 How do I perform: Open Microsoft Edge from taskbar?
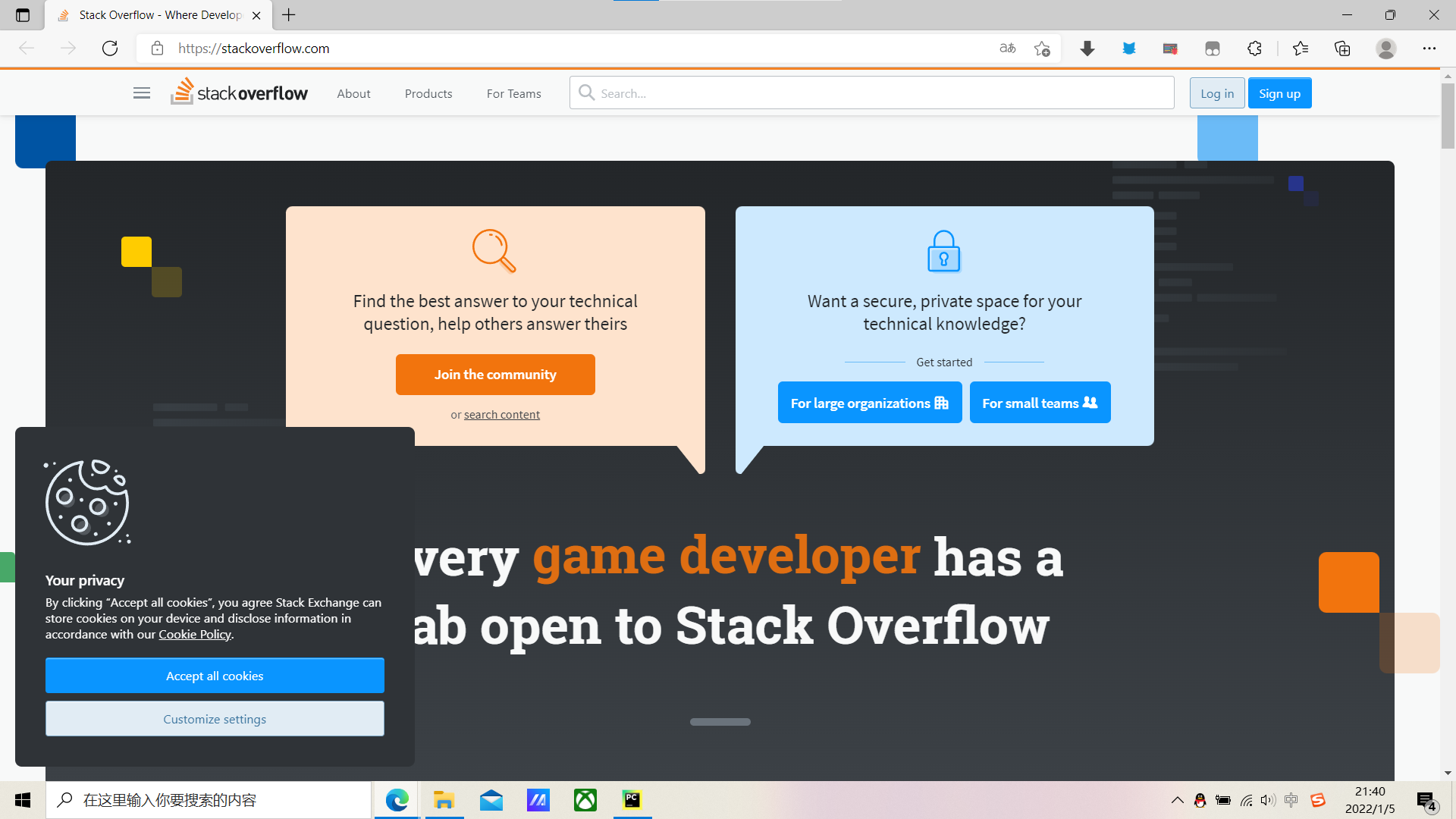(x=397, y=800)
